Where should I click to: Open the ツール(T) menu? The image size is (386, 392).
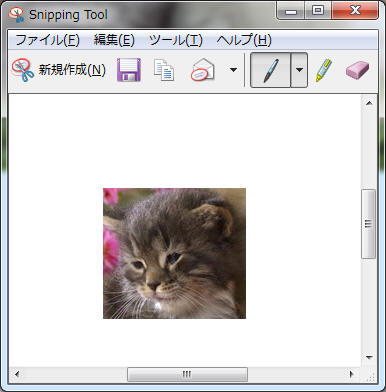click(x=176, y=40)
